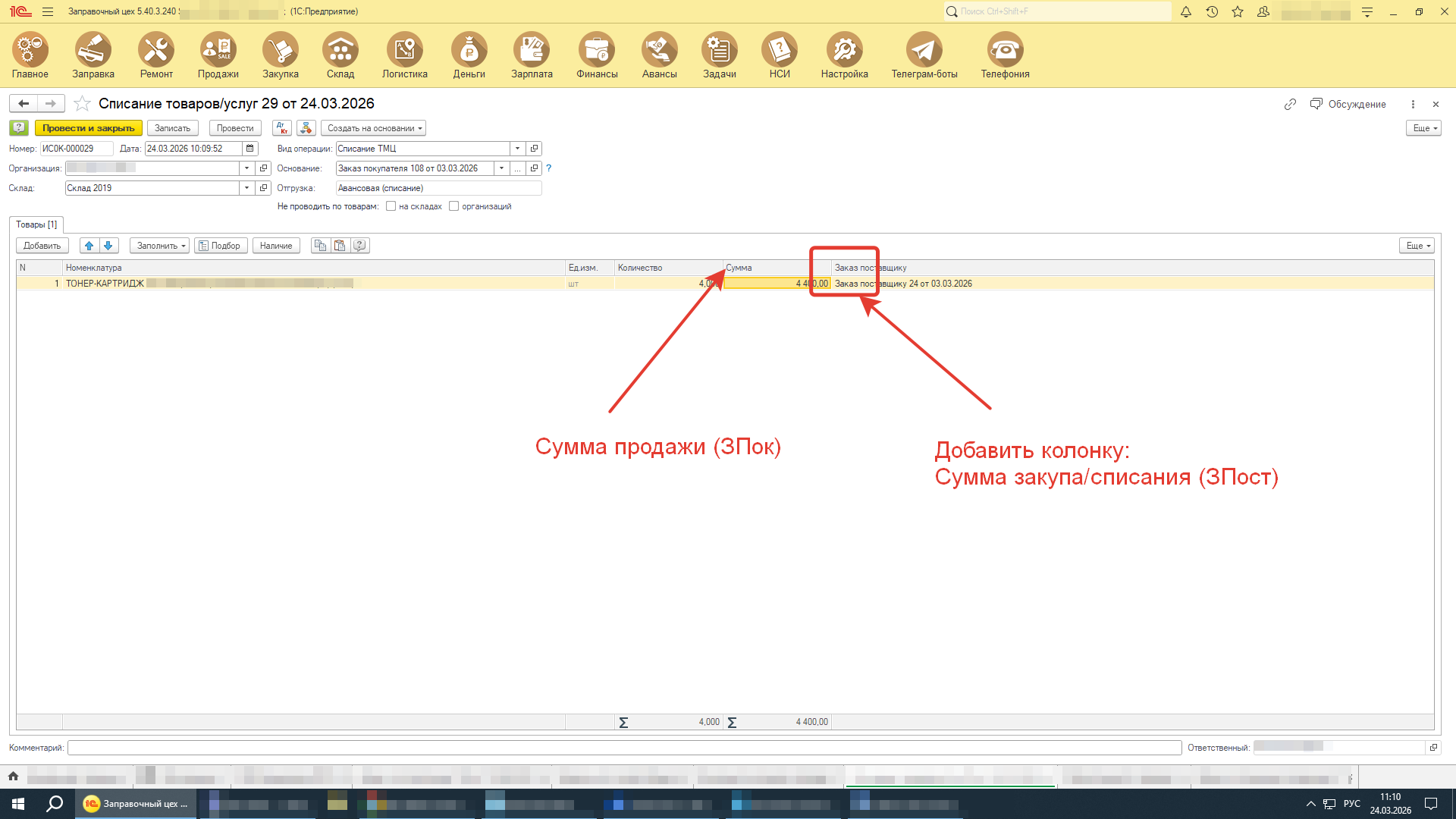The image size is (1456, 819).
Task: Click the Дт/Кт postings icon
Action: click(281, 128)
